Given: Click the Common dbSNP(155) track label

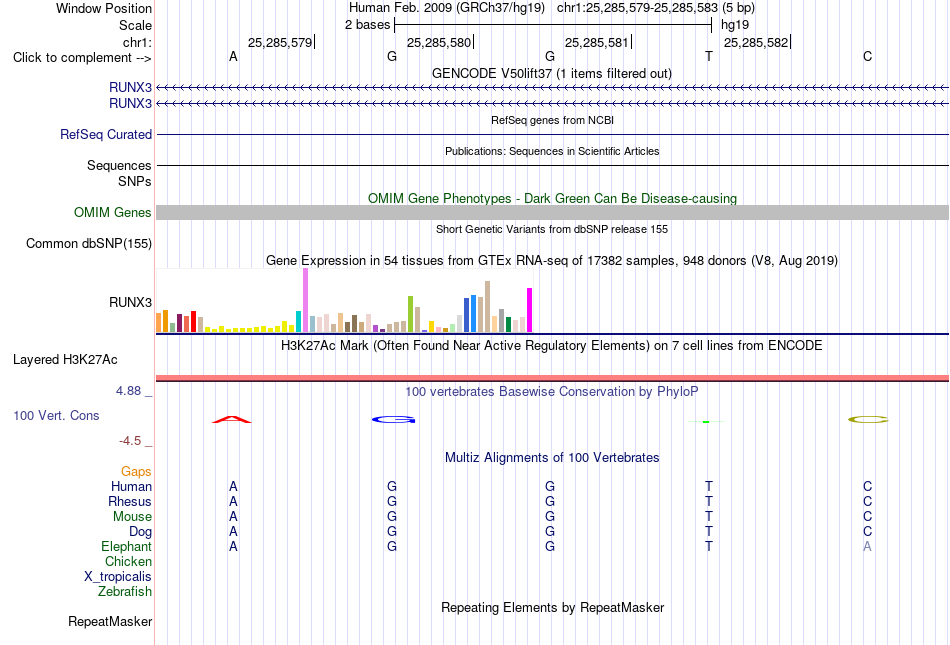Looking at the screenshot, I should [89, 243].
